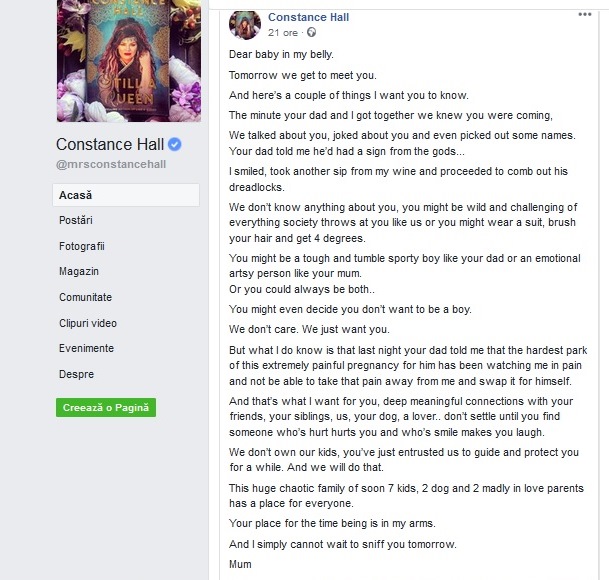Open the Evenimente section
Viewport: 609px width, 580px height.
[x=86, y=348]
